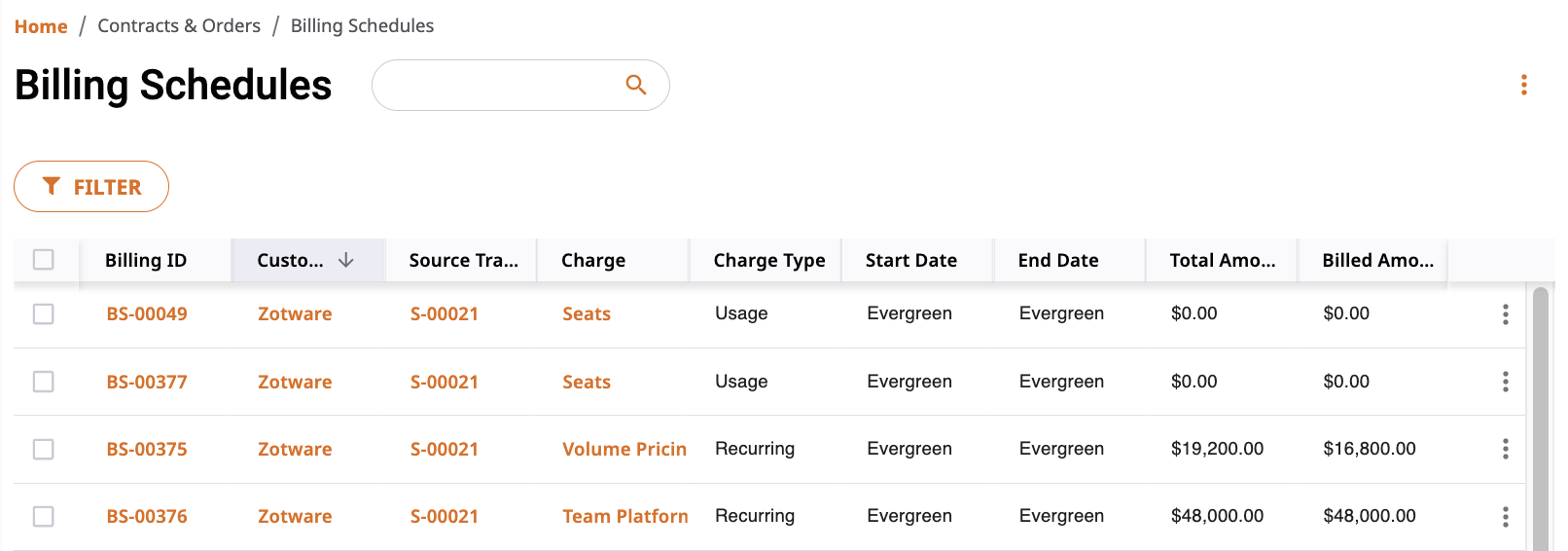The width and height of the screenshot is (1568, 551).
Task: Open Zotware customer in BS-00049 row
Action: point(295,313)
